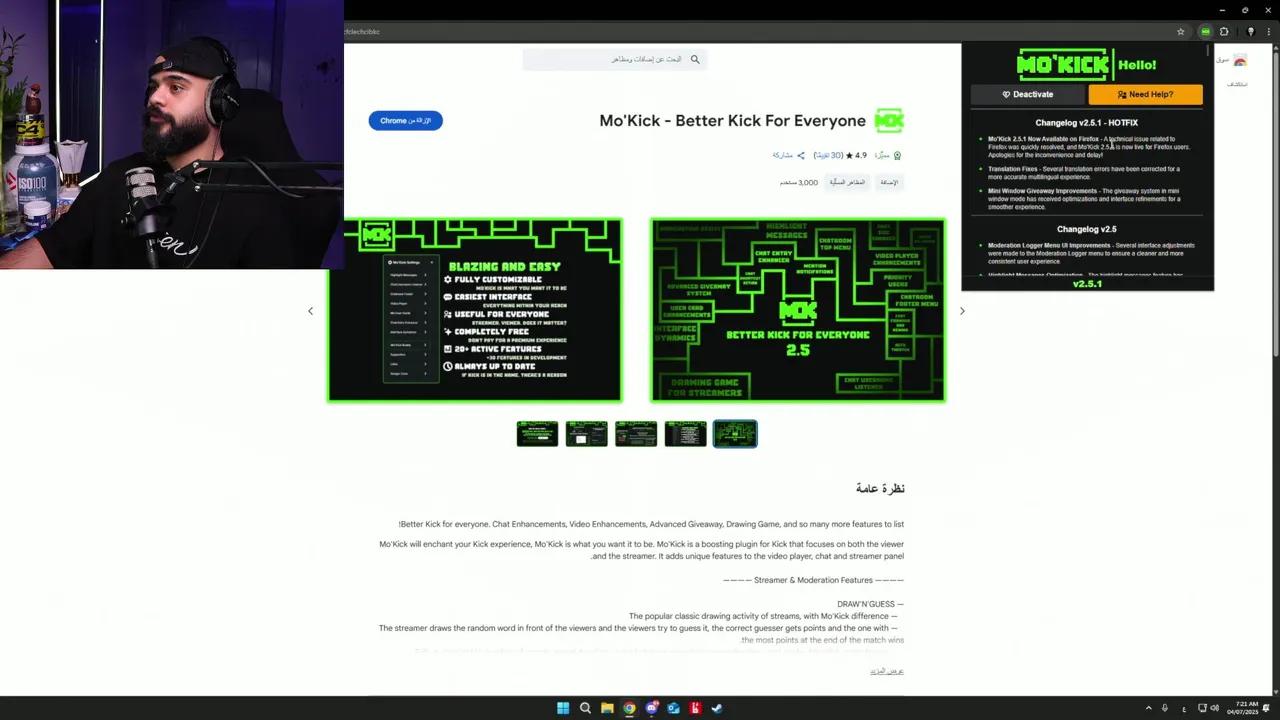The image size is (1280, 720).
Task: Click the web store search field
Action: point(614,60)
